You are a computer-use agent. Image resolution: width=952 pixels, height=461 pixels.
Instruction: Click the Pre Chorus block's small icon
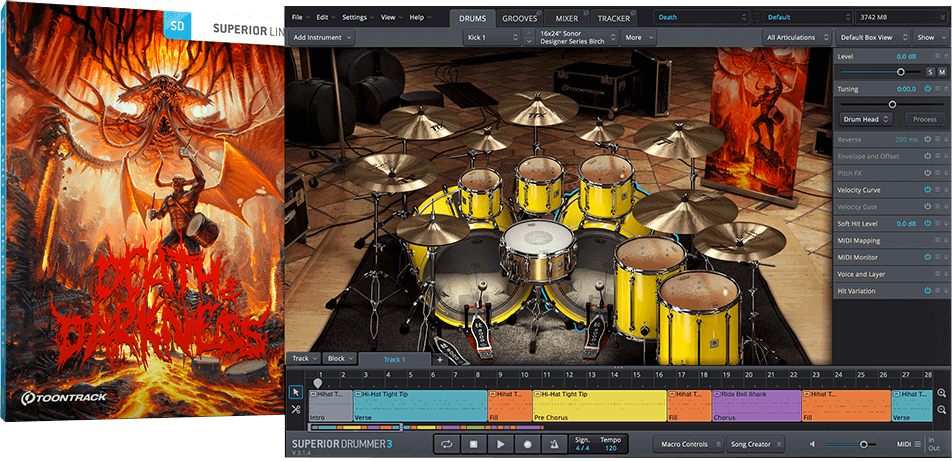tap(537, 394)
